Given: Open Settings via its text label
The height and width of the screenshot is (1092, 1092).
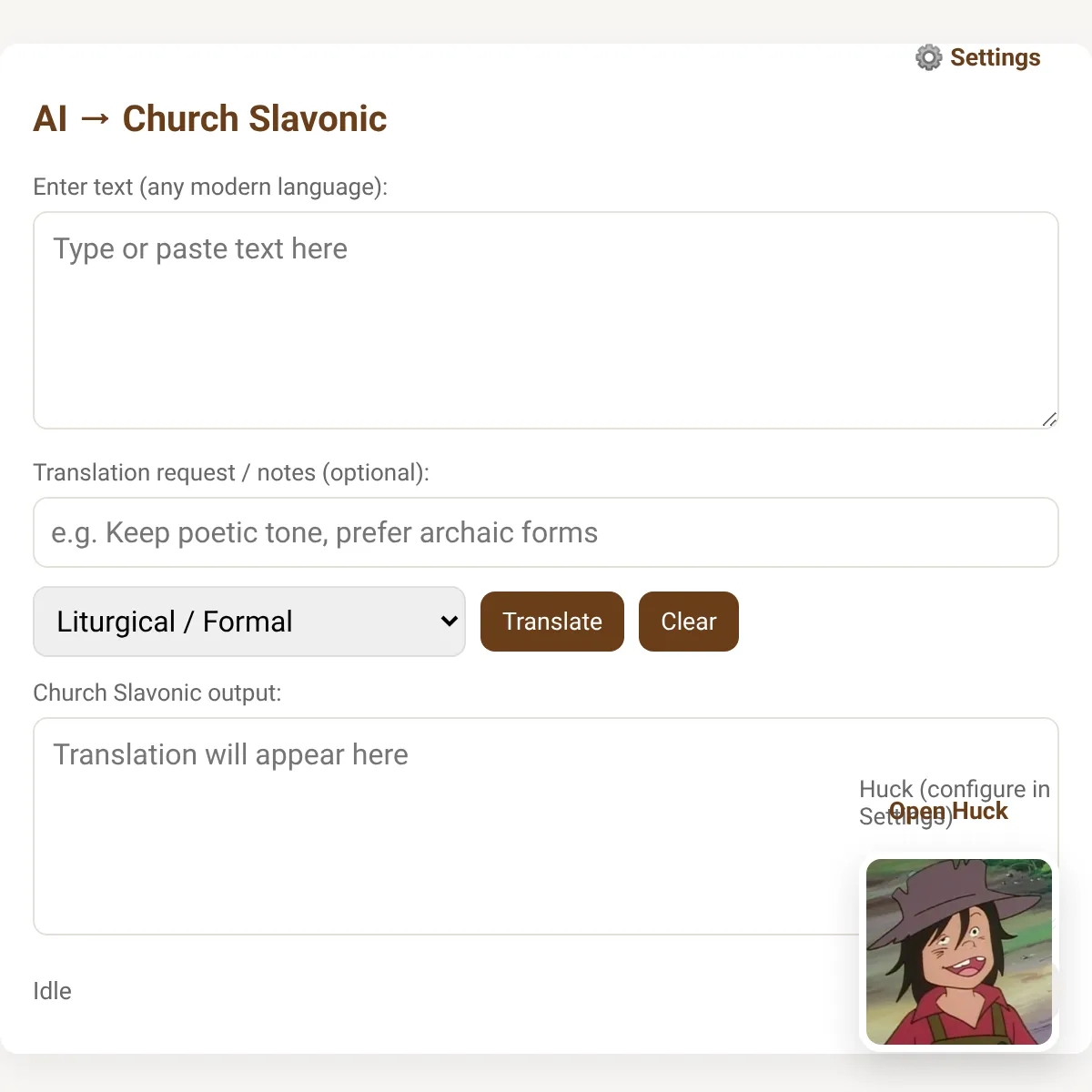Looking at the screenshot, I should (x=995, y=57).
